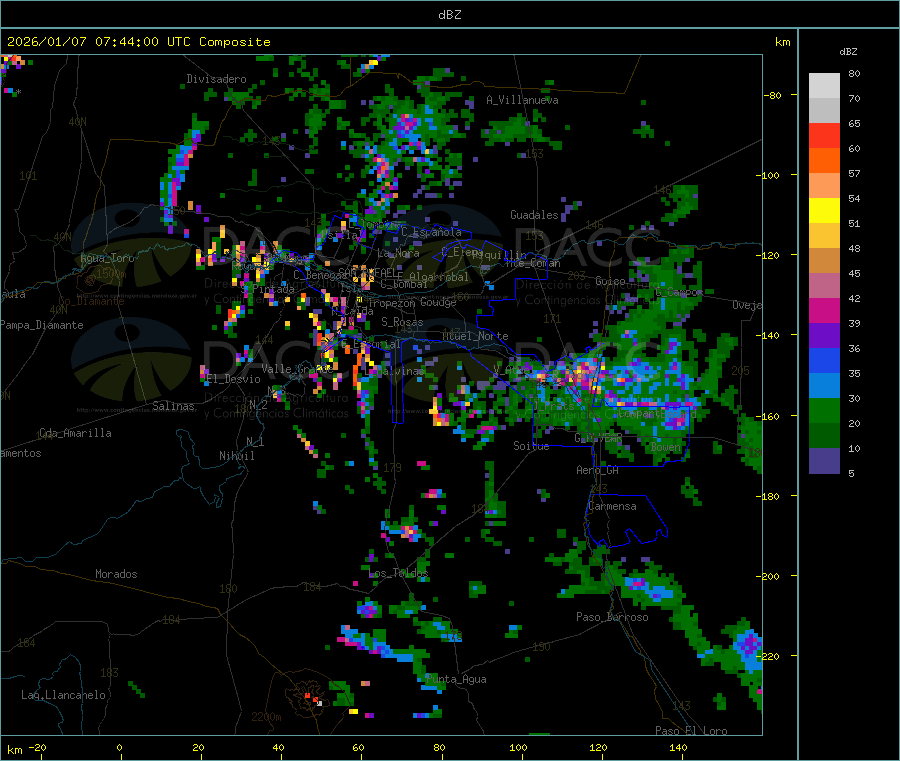This screenshot has height=761, width=900.
Task: Click the Morados location label
Action: point(116,574)
